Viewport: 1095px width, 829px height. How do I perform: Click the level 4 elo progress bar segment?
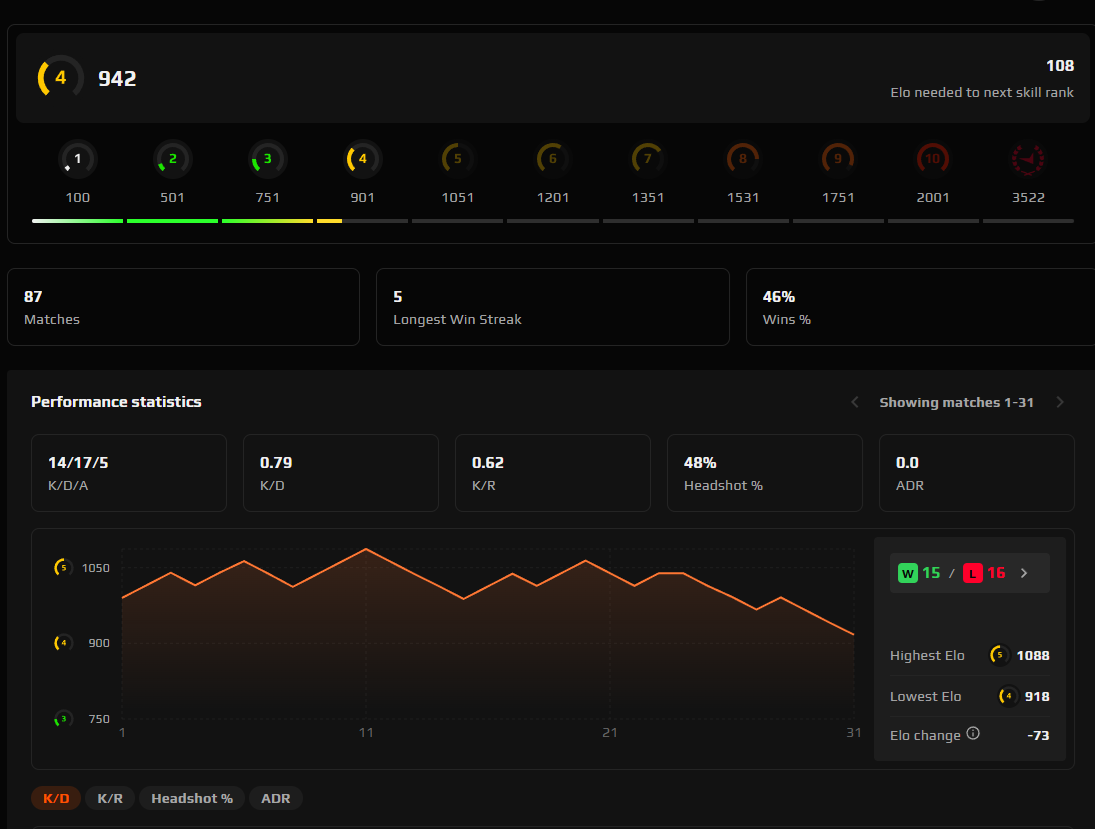point(362,219)
